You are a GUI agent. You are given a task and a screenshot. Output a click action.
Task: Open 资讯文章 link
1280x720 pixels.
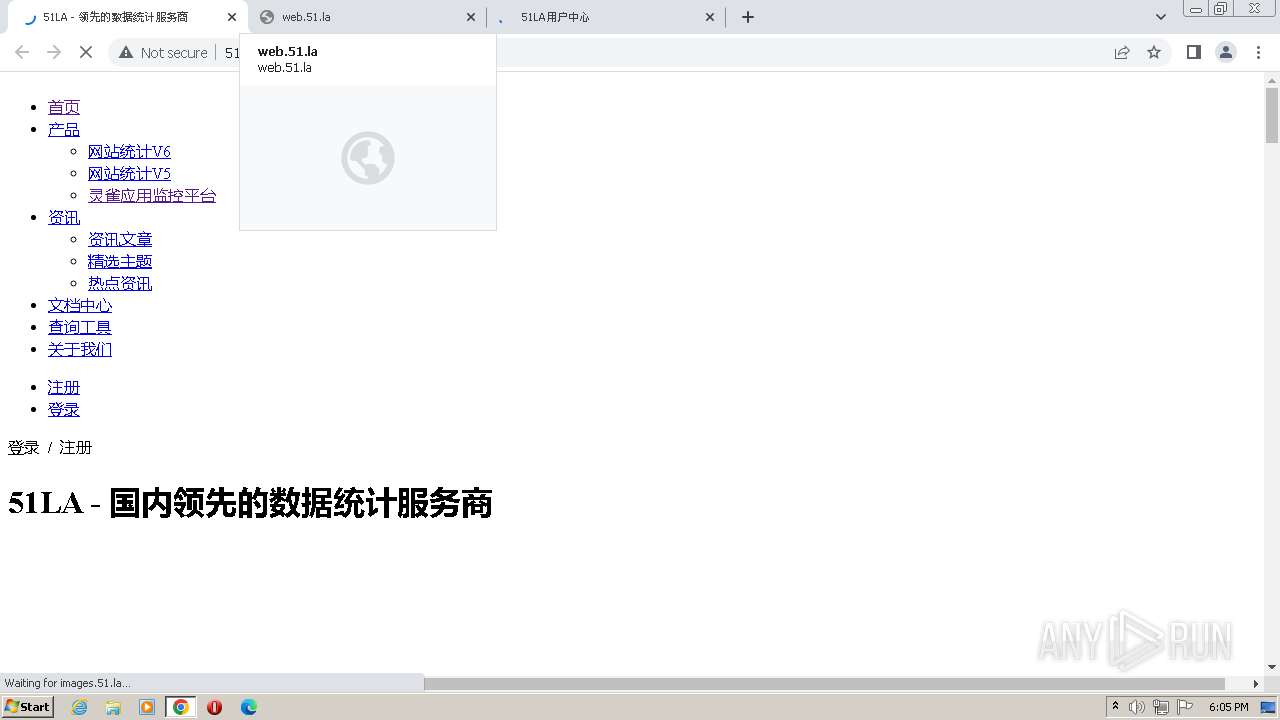tap(120, 239)
